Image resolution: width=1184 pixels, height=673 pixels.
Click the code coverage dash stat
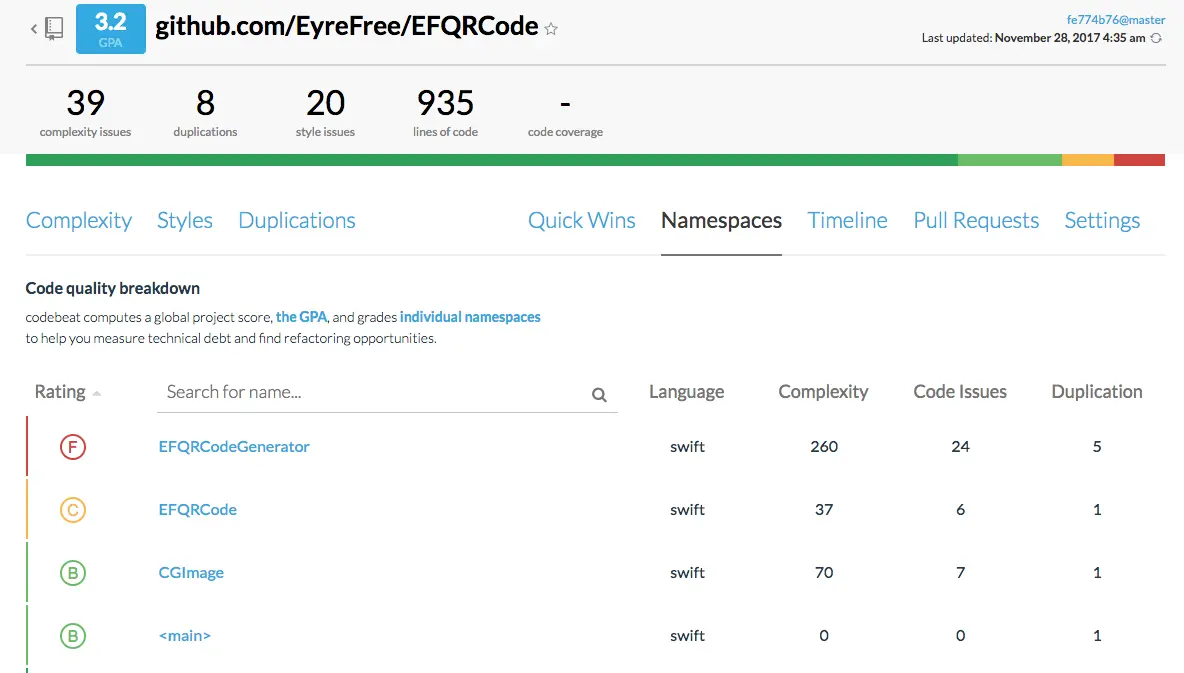click(x=565, y=113)
